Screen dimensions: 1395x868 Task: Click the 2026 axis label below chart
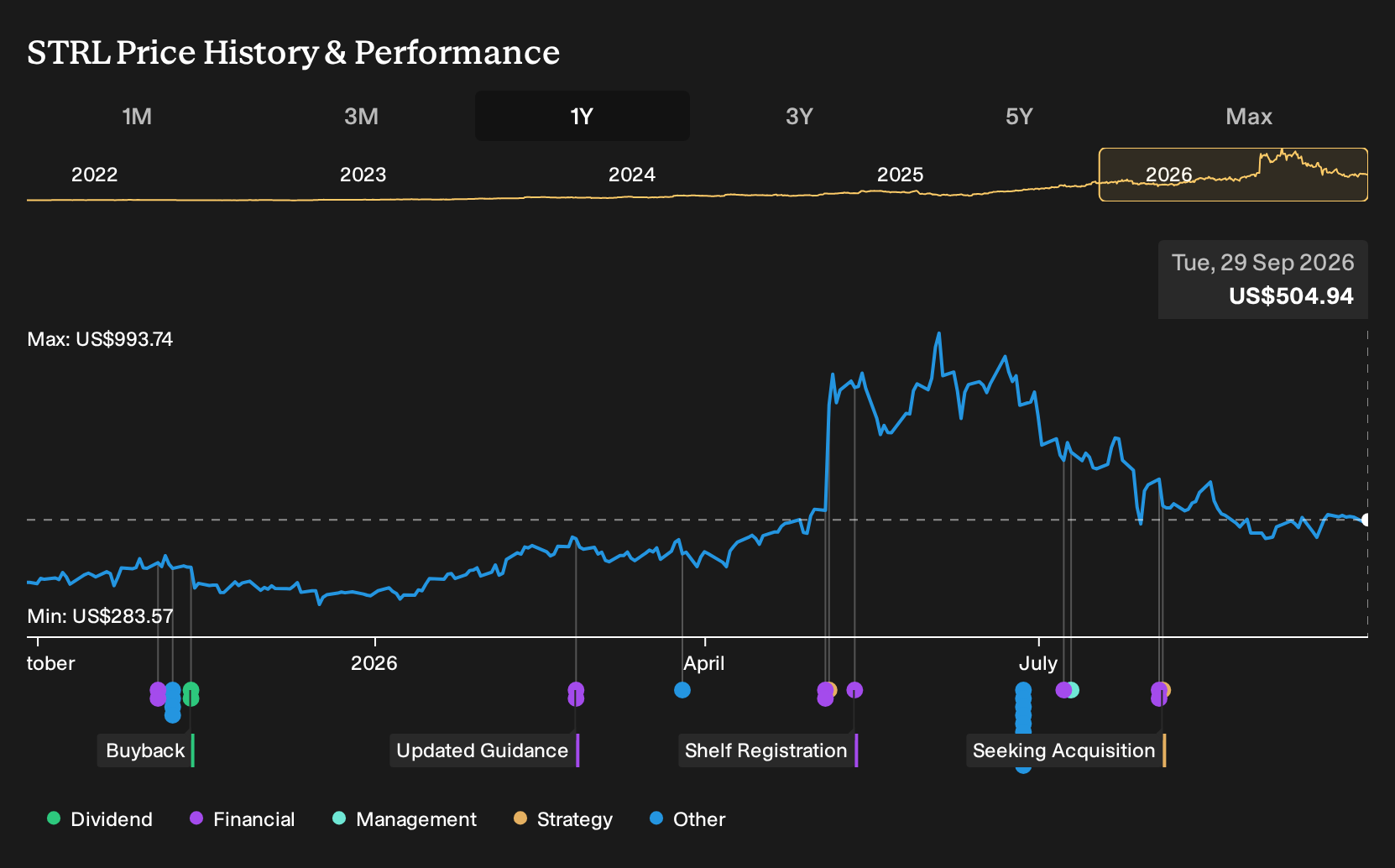(x=374, y=663)
